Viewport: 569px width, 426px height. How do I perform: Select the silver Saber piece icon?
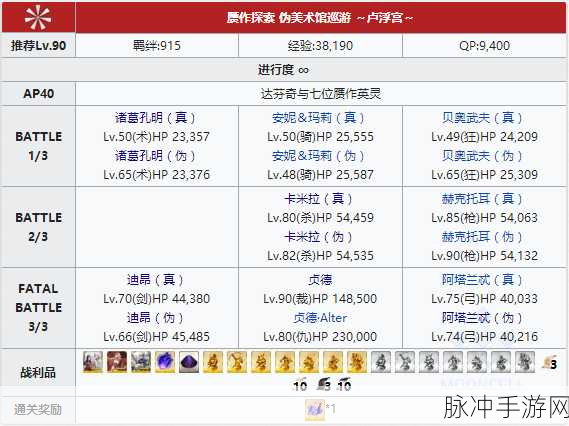[x=381, y=362]
